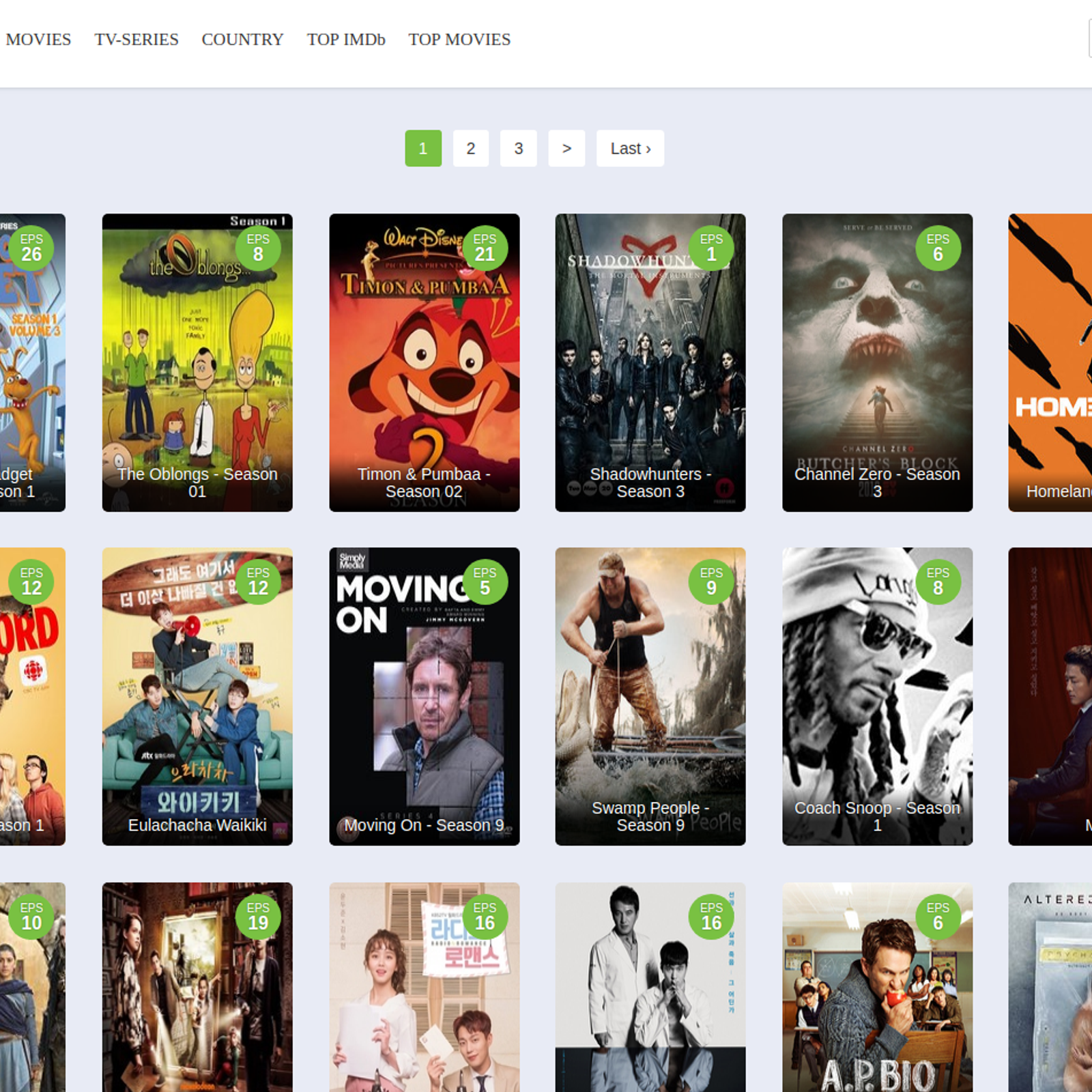Click EPS 21 badge on Timon & Pumbaa
Screen dimensions: 1092x1092
485,248
